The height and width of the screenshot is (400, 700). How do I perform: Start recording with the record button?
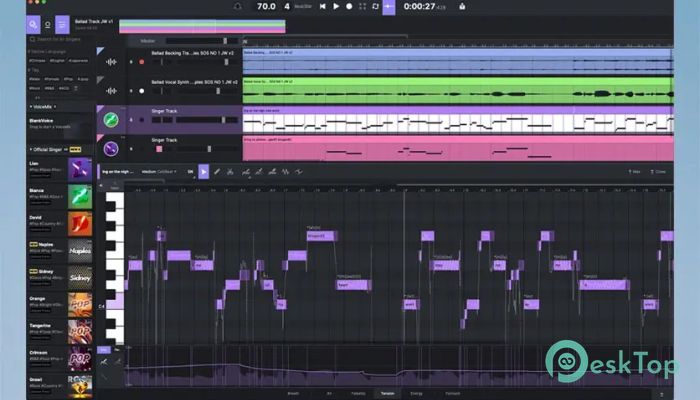(x=349, y=6)
